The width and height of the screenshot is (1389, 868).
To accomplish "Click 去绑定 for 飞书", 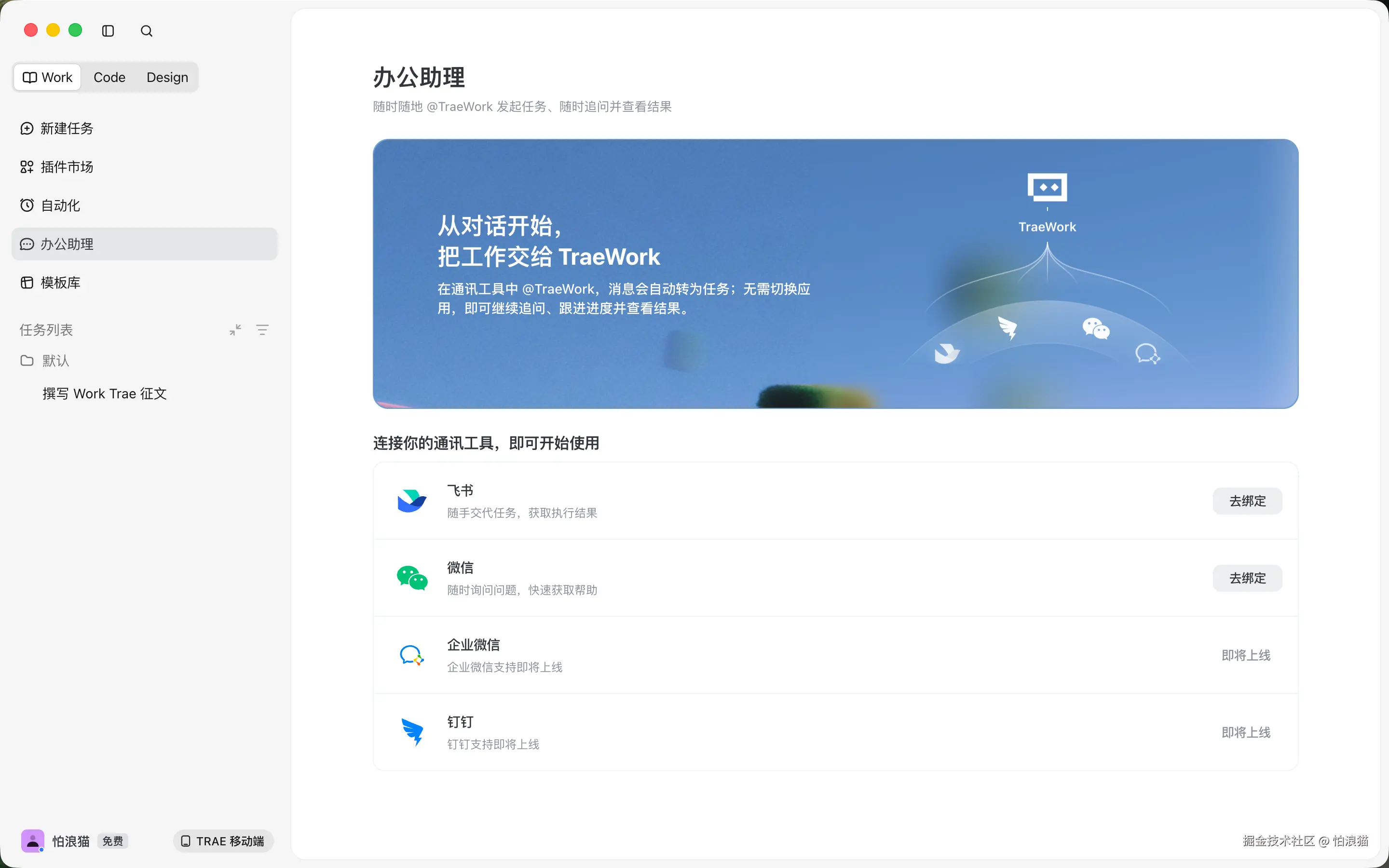I will [1247, 501].
